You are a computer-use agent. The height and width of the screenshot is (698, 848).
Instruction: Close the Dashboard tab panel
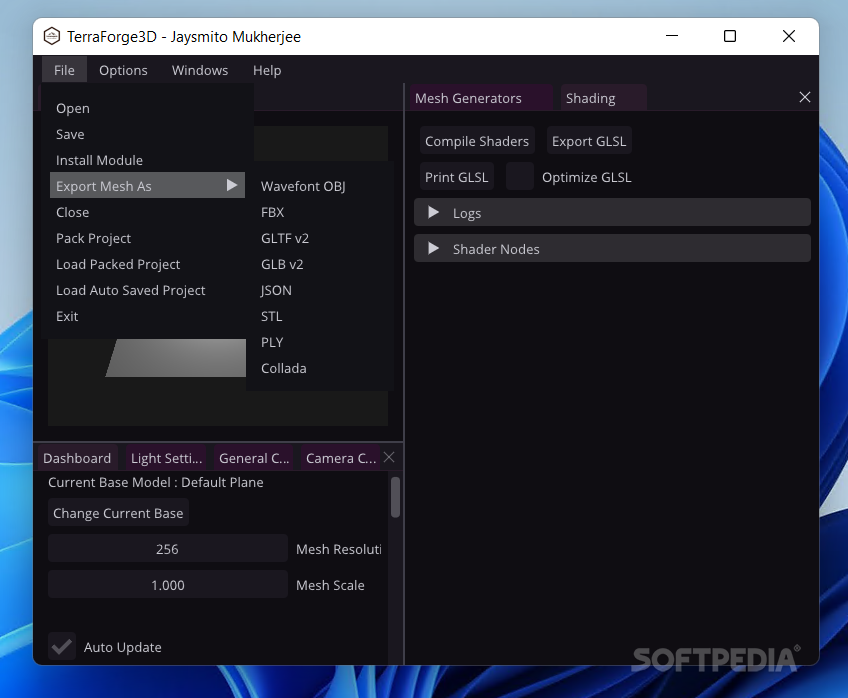[389, 457]
